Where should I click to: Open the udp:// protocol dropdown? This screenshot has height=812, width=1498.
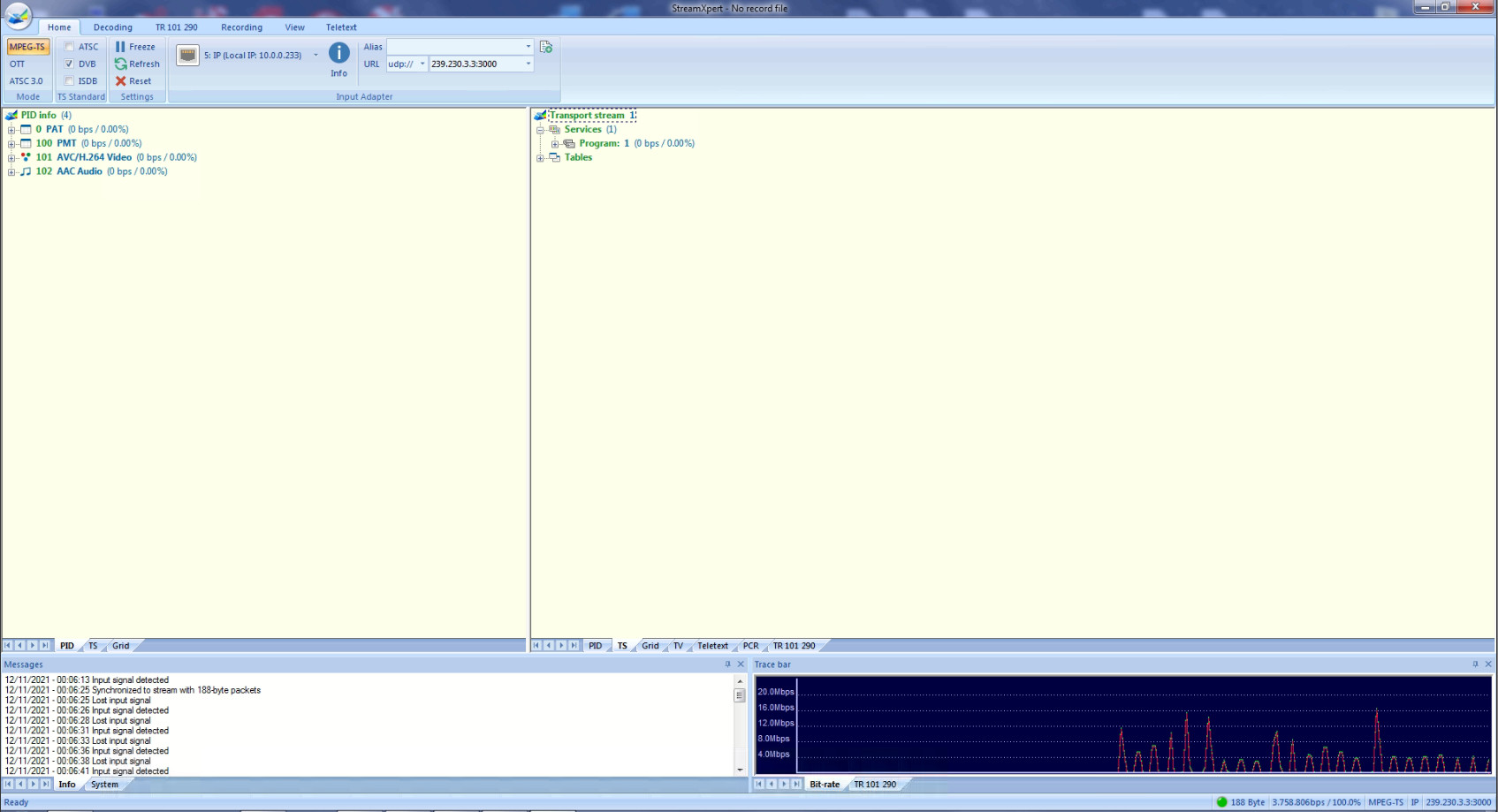[422, 64]
